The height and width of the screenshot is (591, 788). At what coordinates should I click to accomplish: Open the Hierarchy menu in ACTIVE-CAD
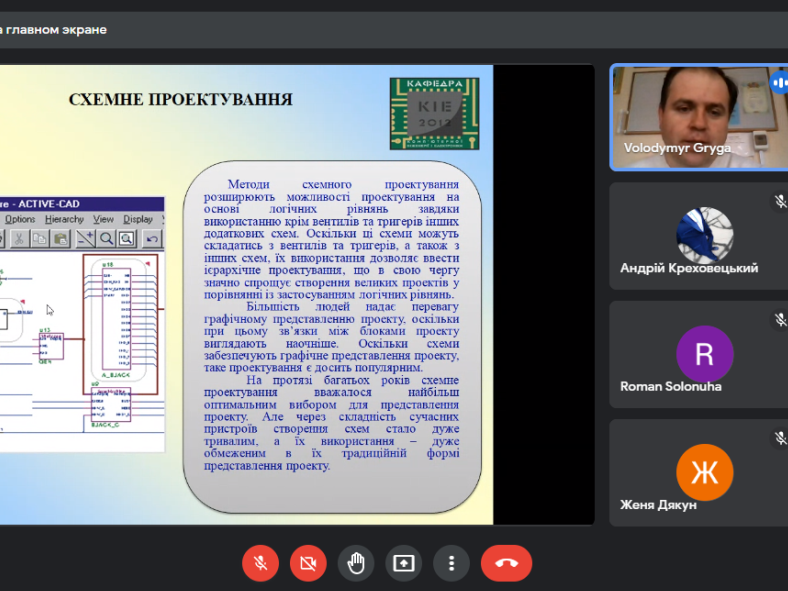65,219
